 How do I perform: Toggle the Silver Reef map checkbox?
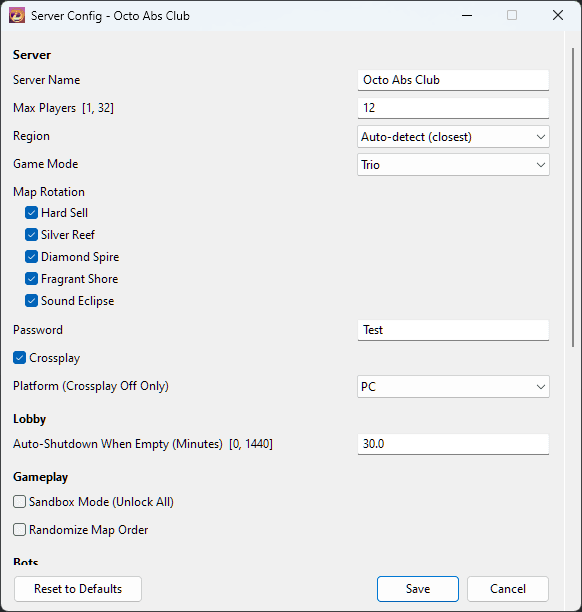point(31,235)
